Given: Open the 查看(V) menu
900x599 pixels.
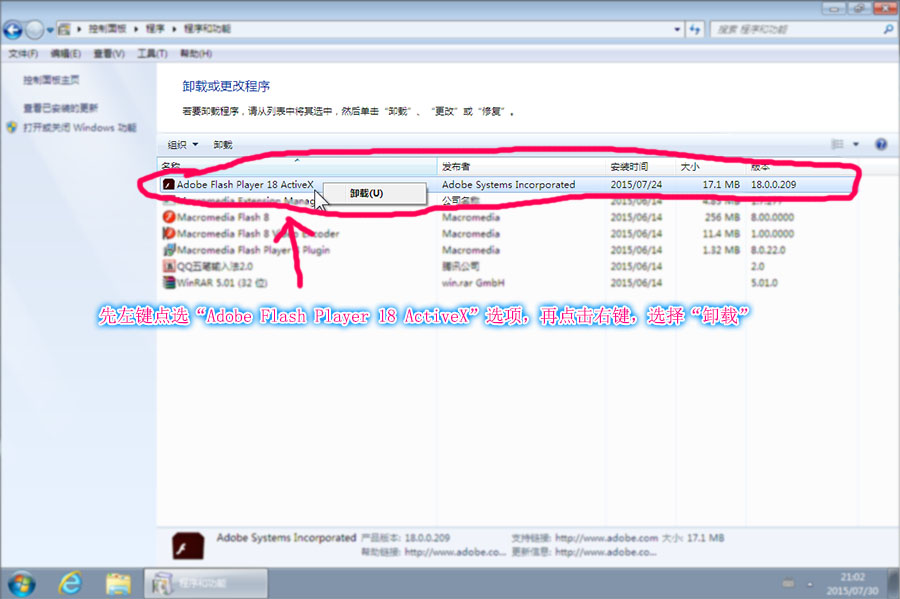Looking at the screenshot, I should point(109,53).
